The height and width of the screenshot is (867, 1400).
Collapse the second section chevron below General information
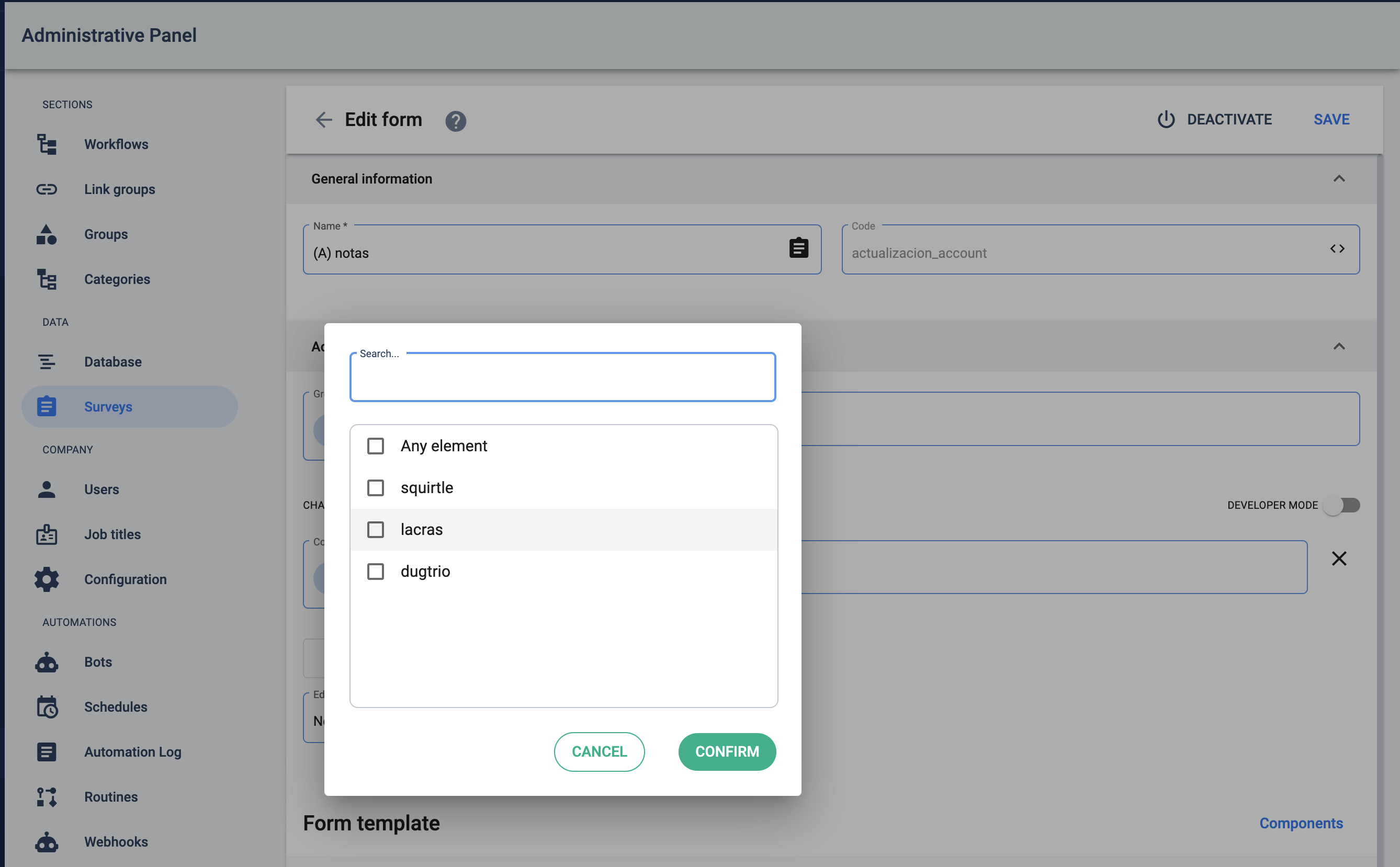1339,346
